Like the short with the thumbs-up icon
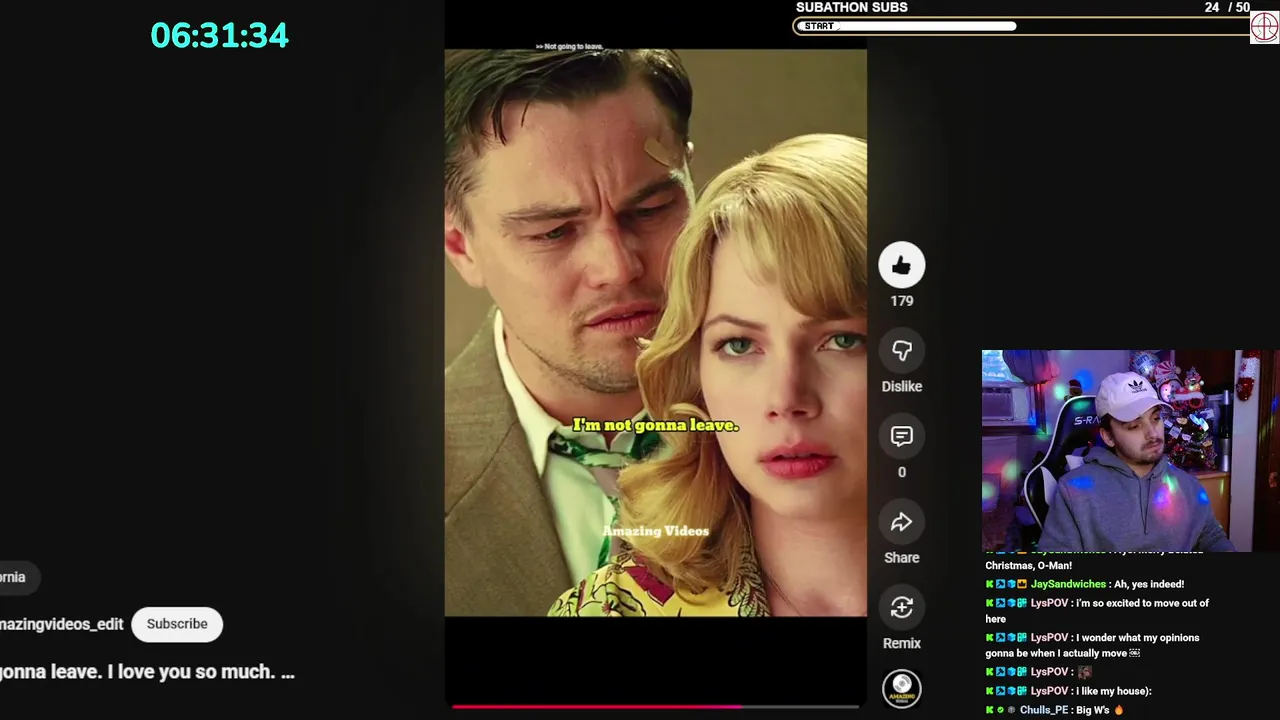Image resolution: width=1280 pixels, height=720 pixels. (901, 265)
